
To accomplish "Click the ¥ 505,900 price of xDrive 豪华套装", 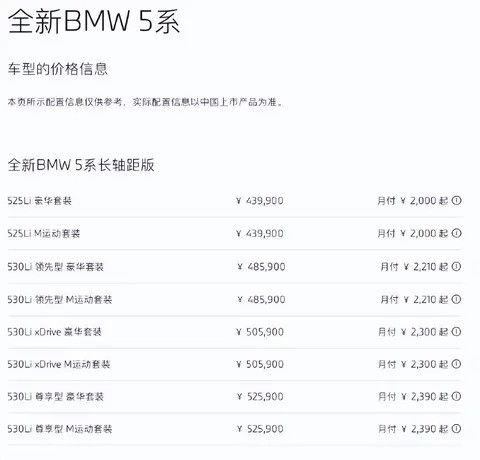I will pos(260,332).
